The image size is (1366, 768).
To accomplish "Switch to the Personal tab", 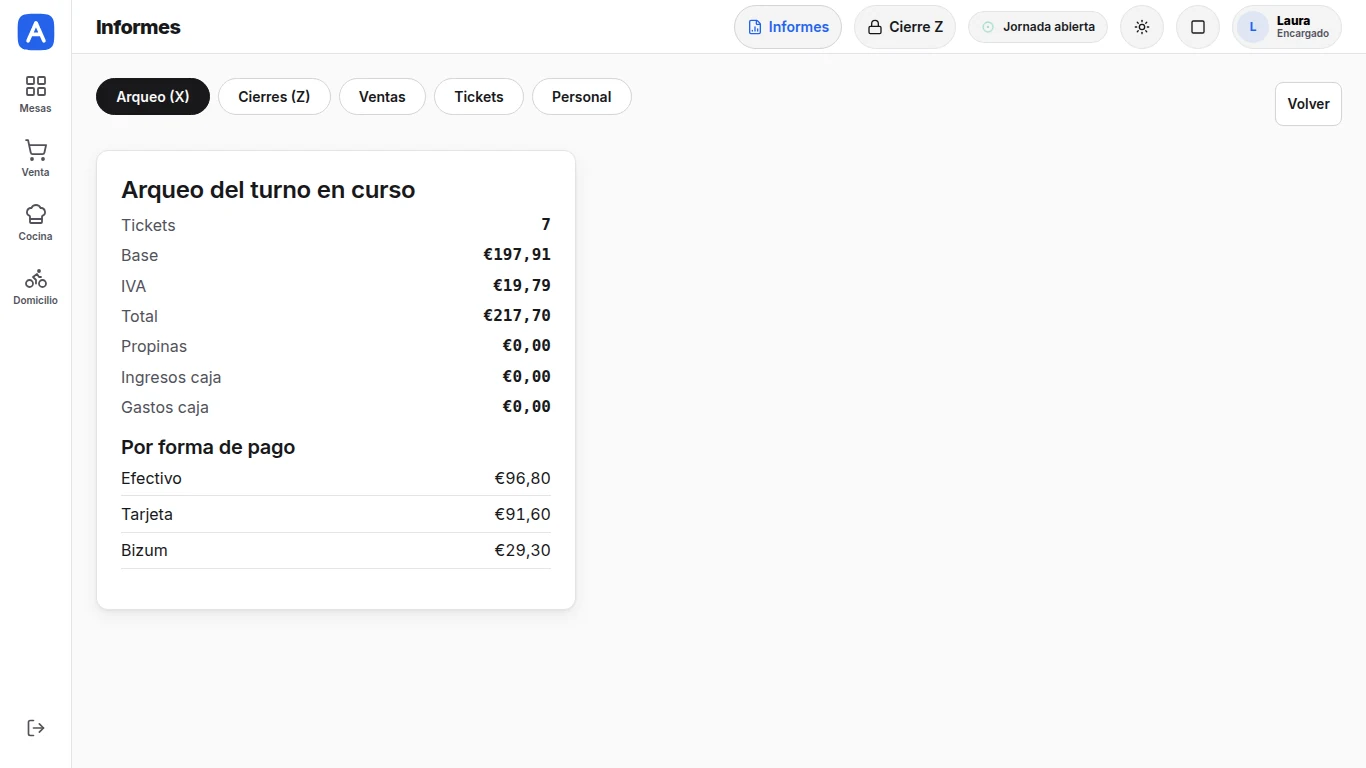I will click(581, 97).
